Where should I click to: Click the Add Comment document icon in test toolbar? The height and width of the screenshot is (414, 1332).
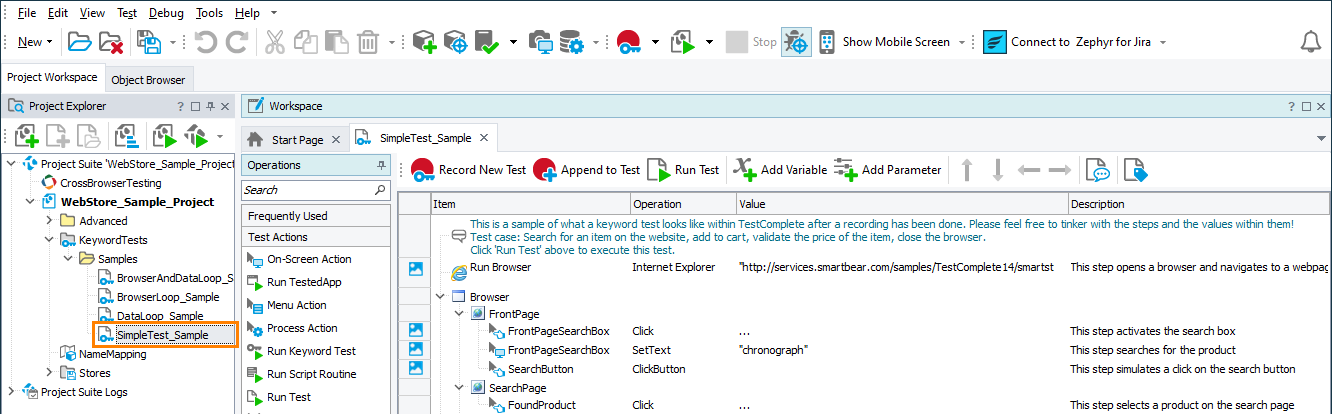click(1098, 170)
